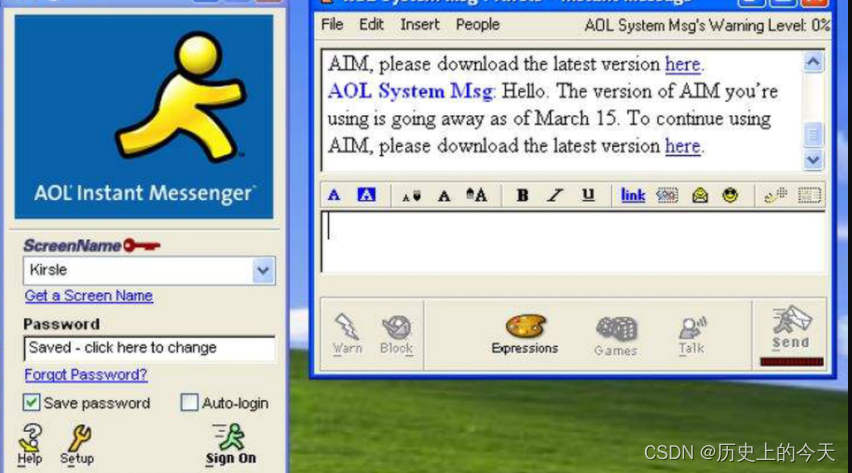Send the instant message
The image size is (852, 473).
tap(792, 327)
